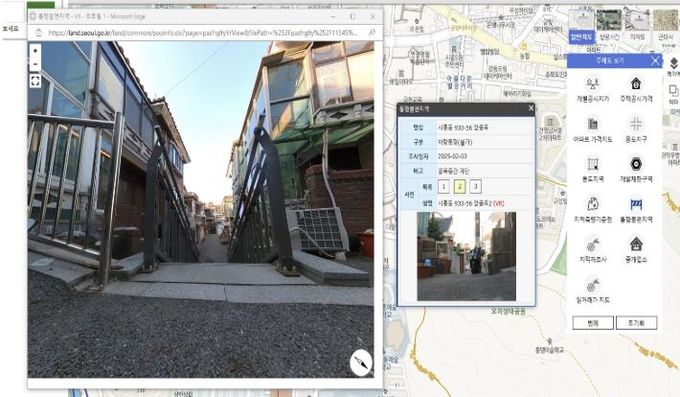Image resolution: width=680 pixels, height=397 pixels.
Task: Zoom in the panorama with the plus button
Action: 35,51
